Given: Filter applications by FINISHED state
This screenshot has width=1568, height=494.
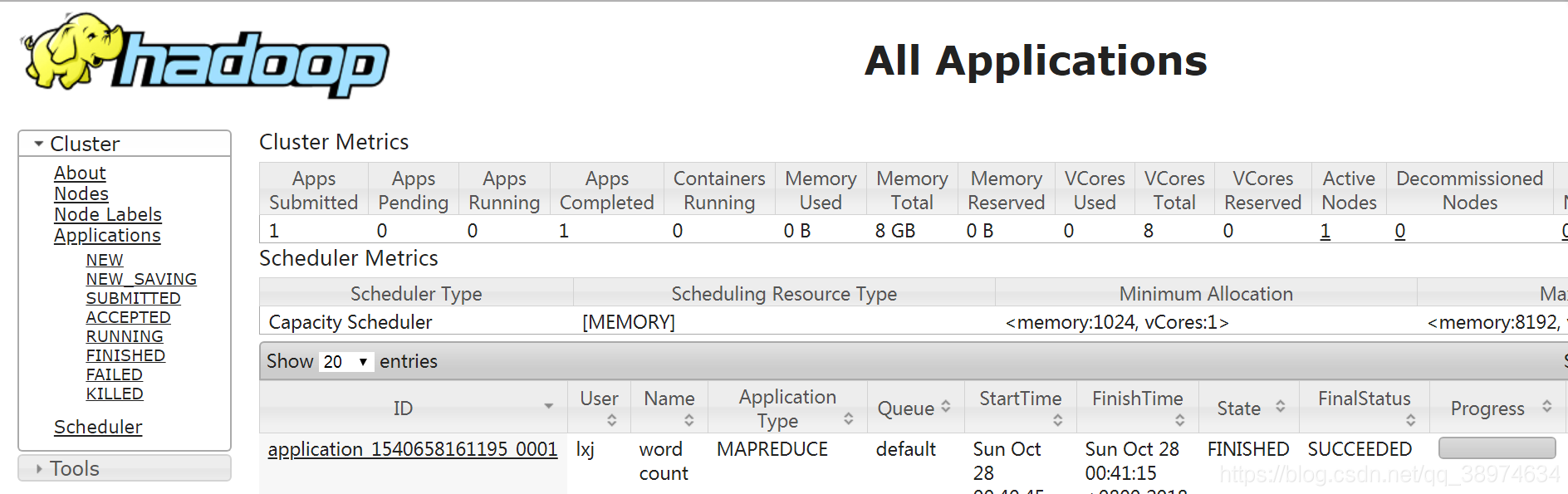Looking at the screenshot, I should (125, 355).
